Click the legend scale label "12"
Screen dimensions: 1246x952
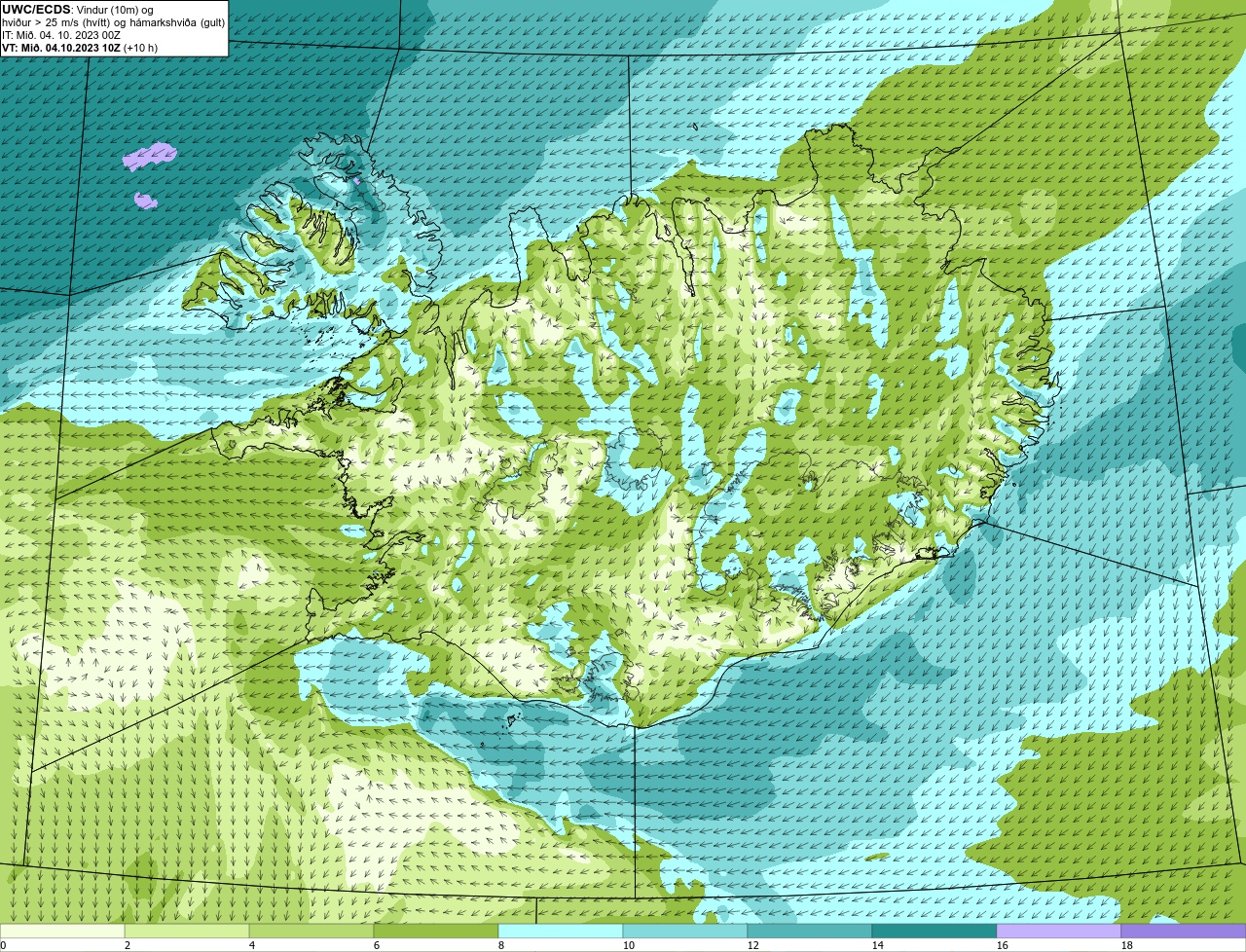[753, 945]
